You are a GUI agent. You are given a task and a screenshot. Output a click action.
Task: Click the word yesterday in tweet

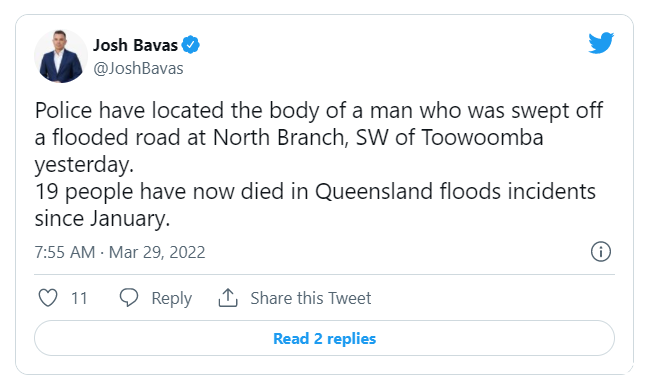click(x=84, y=165)
